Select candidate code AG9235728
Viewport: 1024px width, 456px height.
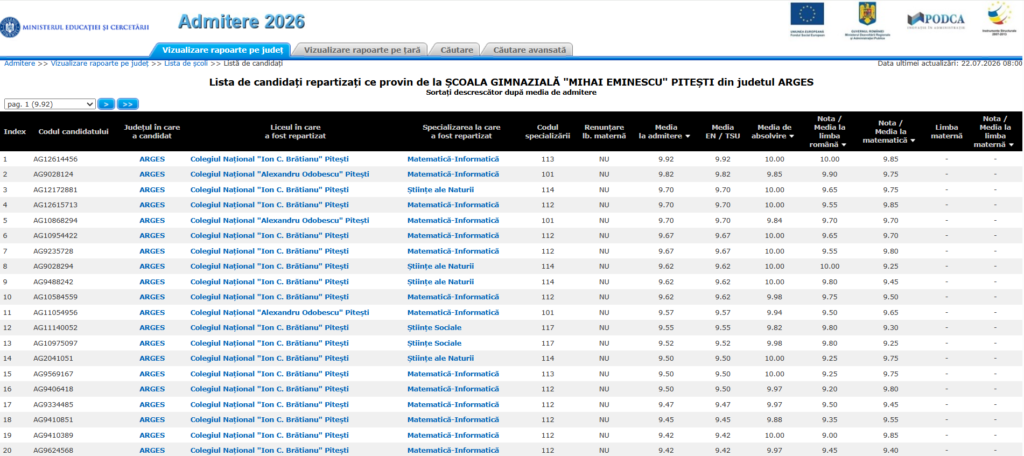coord(52,251)
